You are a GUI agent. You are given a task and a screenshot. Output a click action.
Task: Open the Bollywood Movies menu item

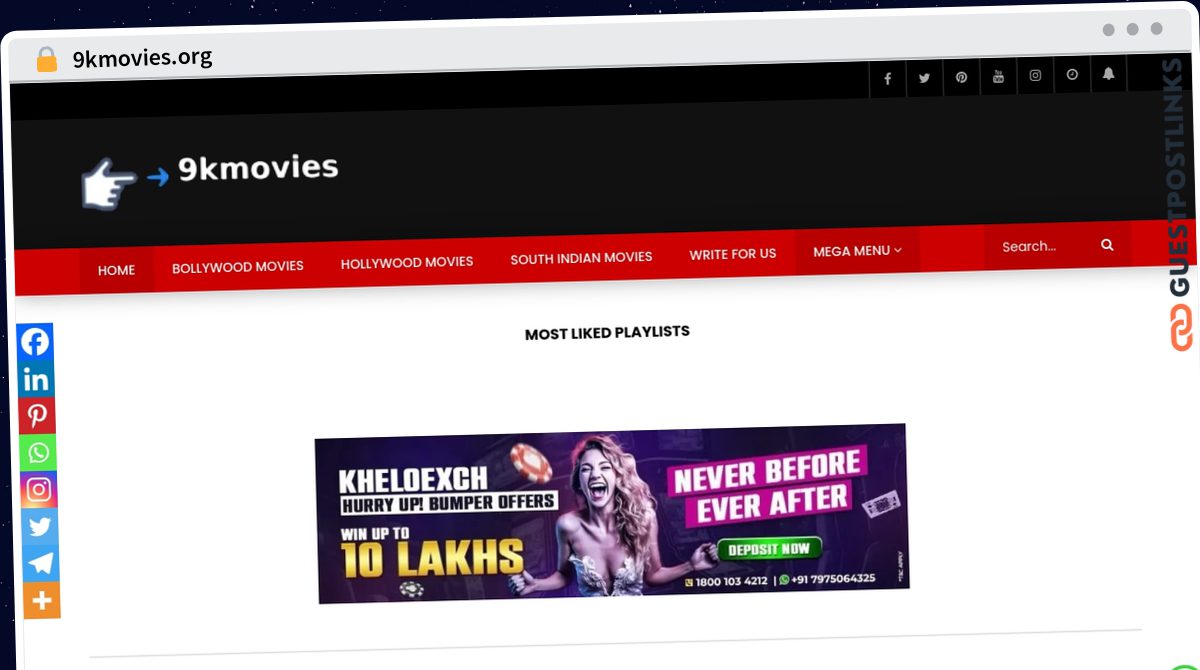point(238,267)
